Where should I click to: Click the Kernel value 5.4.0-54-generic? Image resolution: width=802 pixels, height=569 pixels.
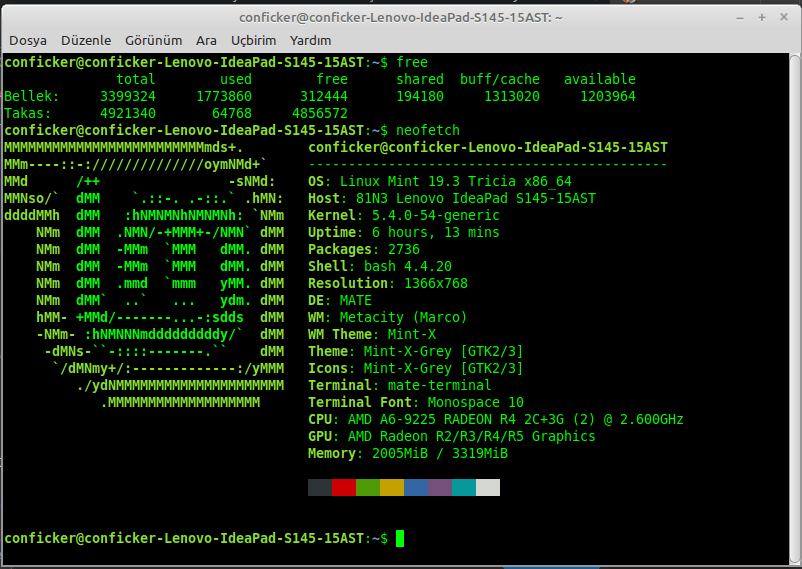pos(436,215)
